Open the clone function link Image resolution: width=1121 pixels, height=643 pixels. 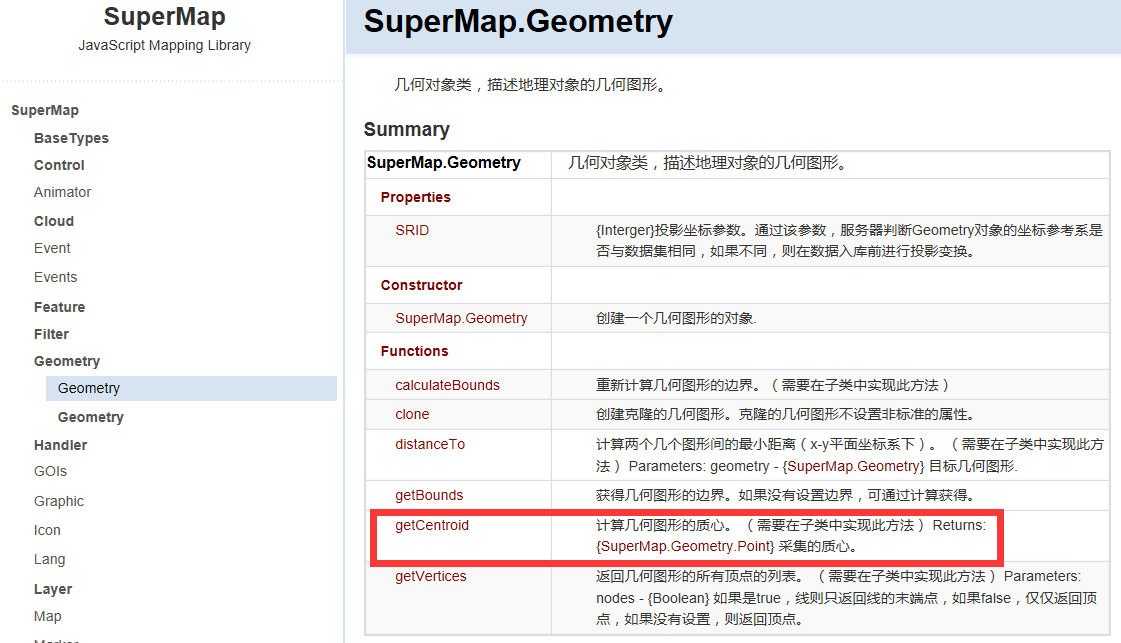[412, 414]
